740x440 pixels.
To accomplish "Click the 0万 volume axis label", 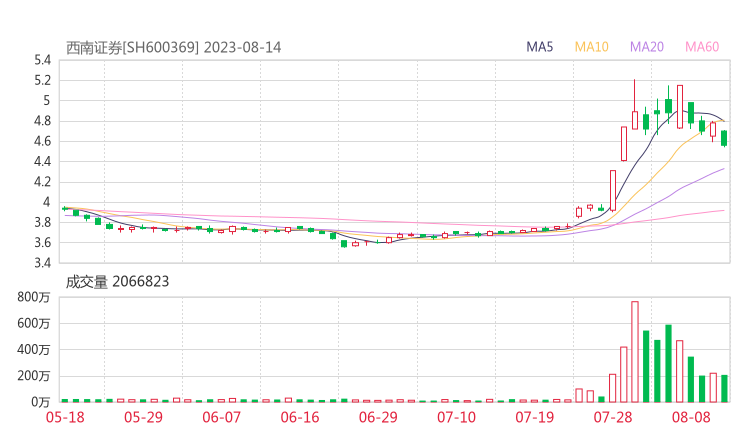I will (x=41, y=402).
